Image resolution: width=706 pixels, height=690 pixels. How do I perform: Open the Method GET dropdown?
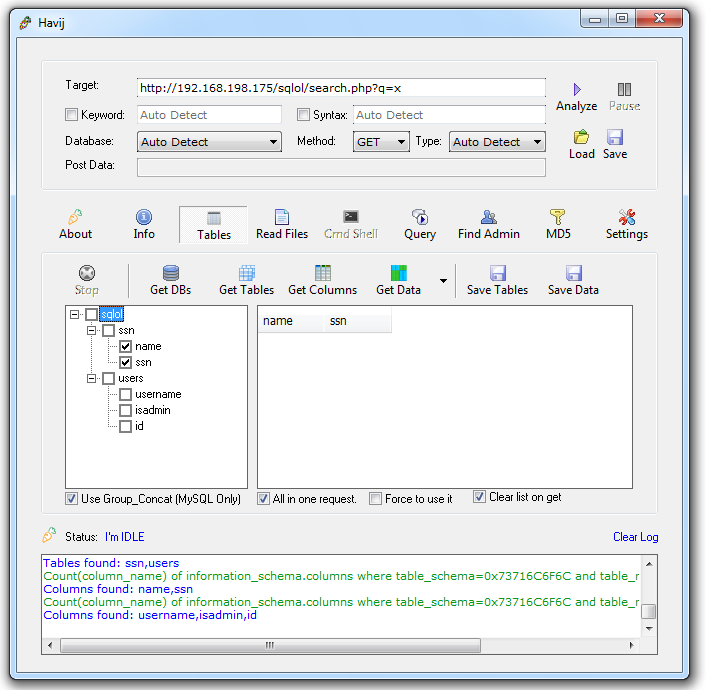pos(381,142)
